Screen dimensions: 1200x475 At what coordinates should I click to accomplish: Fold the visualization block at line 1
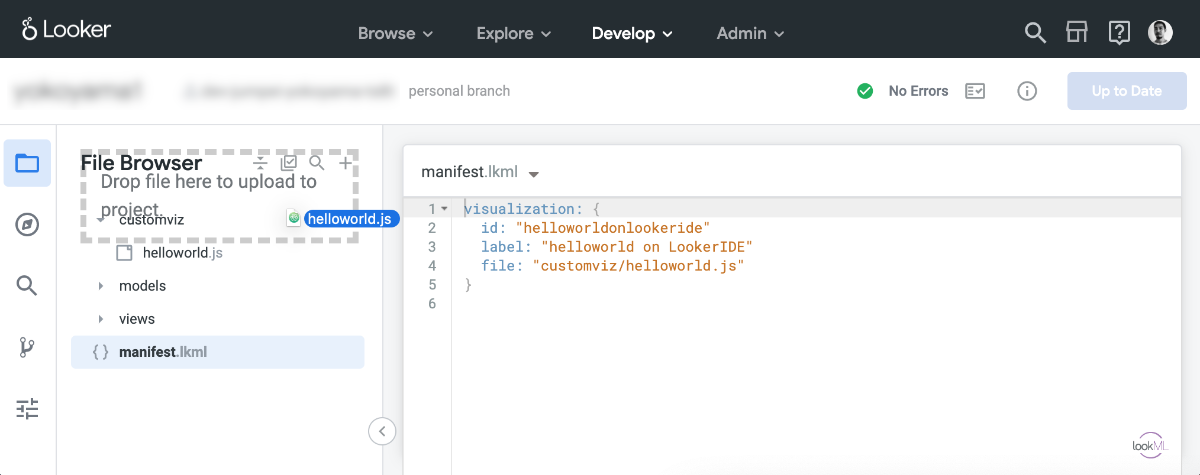pos(444,209)
